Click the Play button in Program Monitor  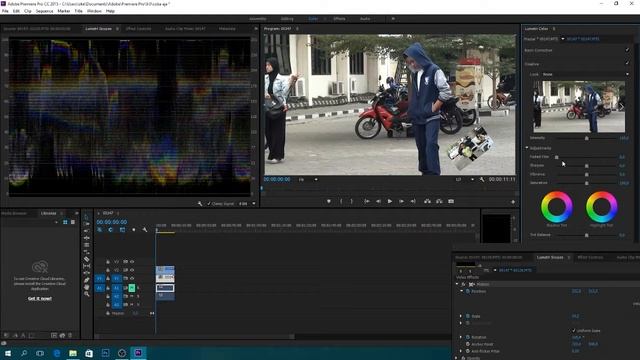(389, 201)
